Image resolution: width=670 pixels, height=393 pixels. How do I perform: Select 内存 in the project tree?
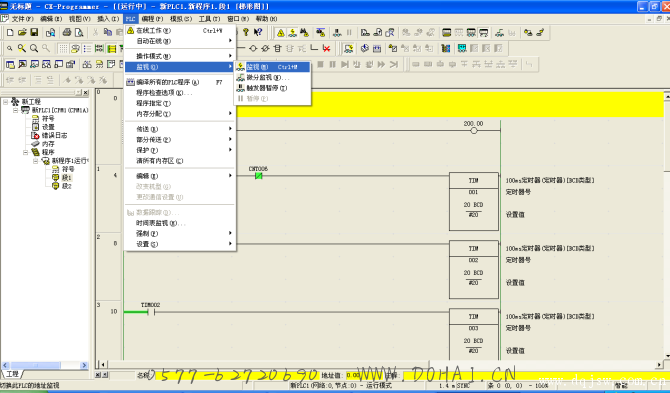point(48,144)
